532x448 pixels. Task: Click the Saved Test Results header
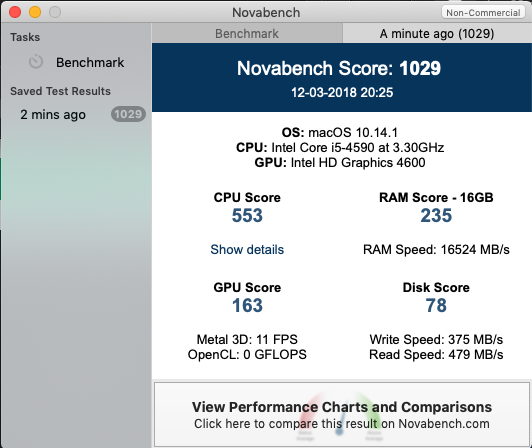pos(60,91)
